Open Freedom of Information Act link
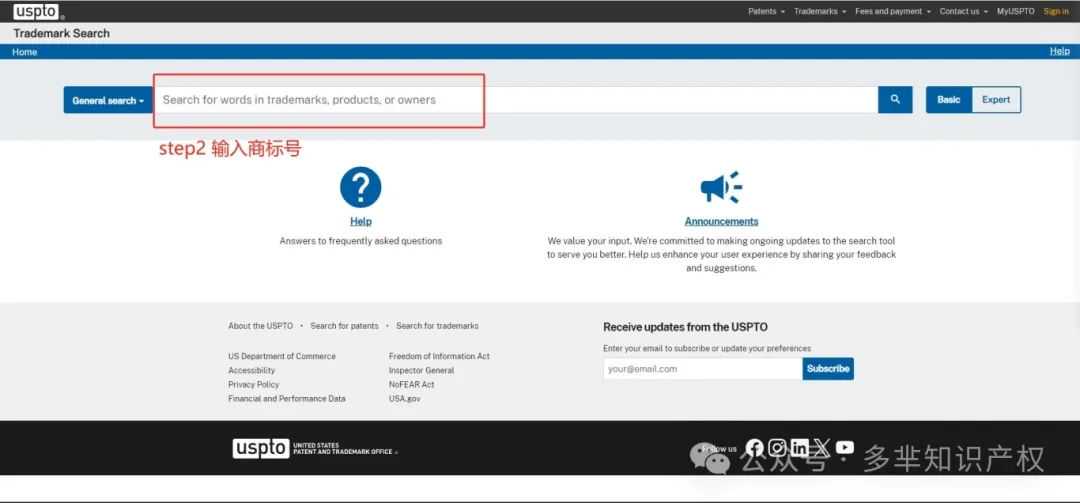The image size is (1080, 503). coord(439,356)
